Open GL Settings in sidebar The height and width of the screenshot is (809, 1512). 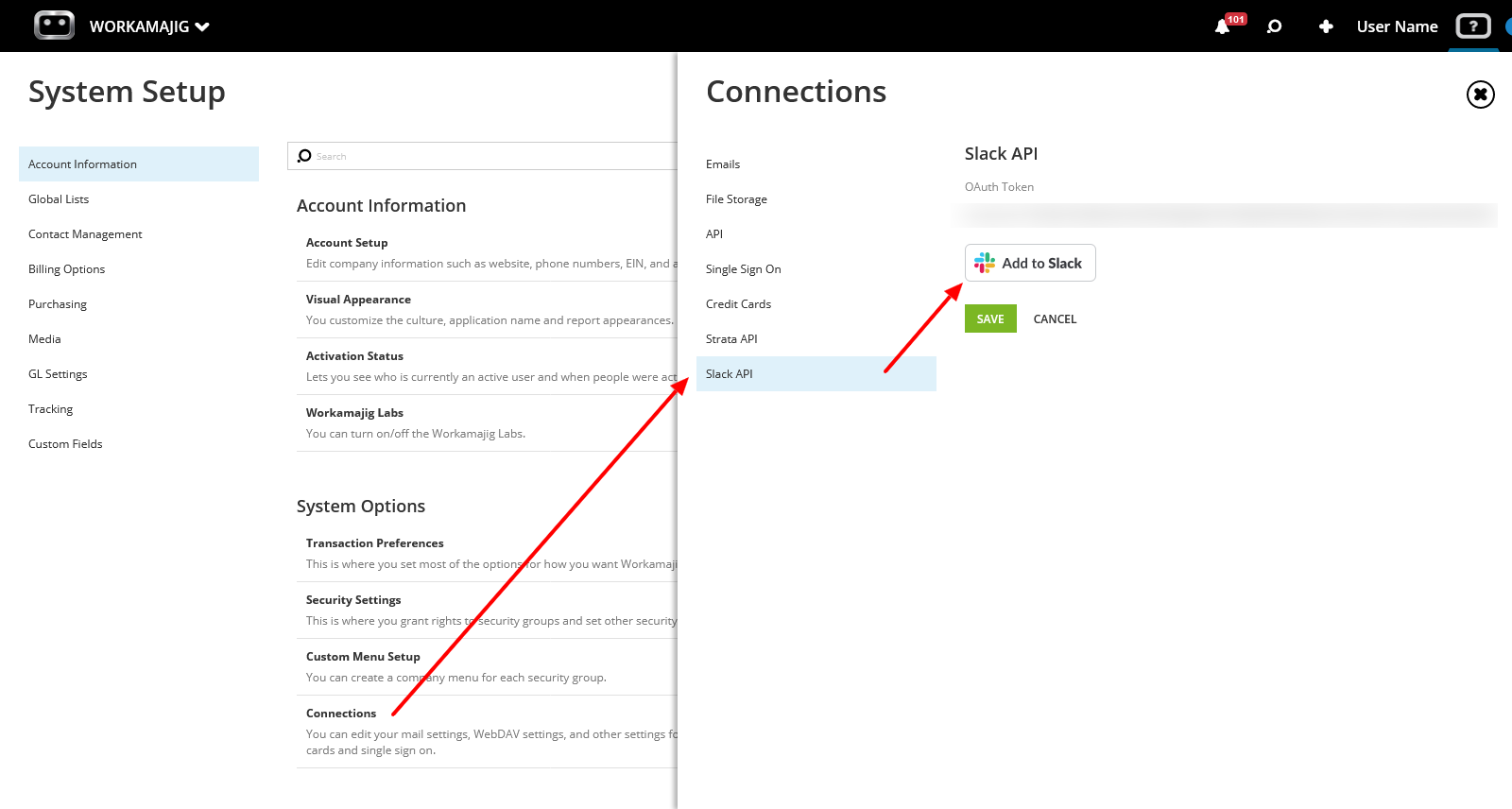(139, 374)
